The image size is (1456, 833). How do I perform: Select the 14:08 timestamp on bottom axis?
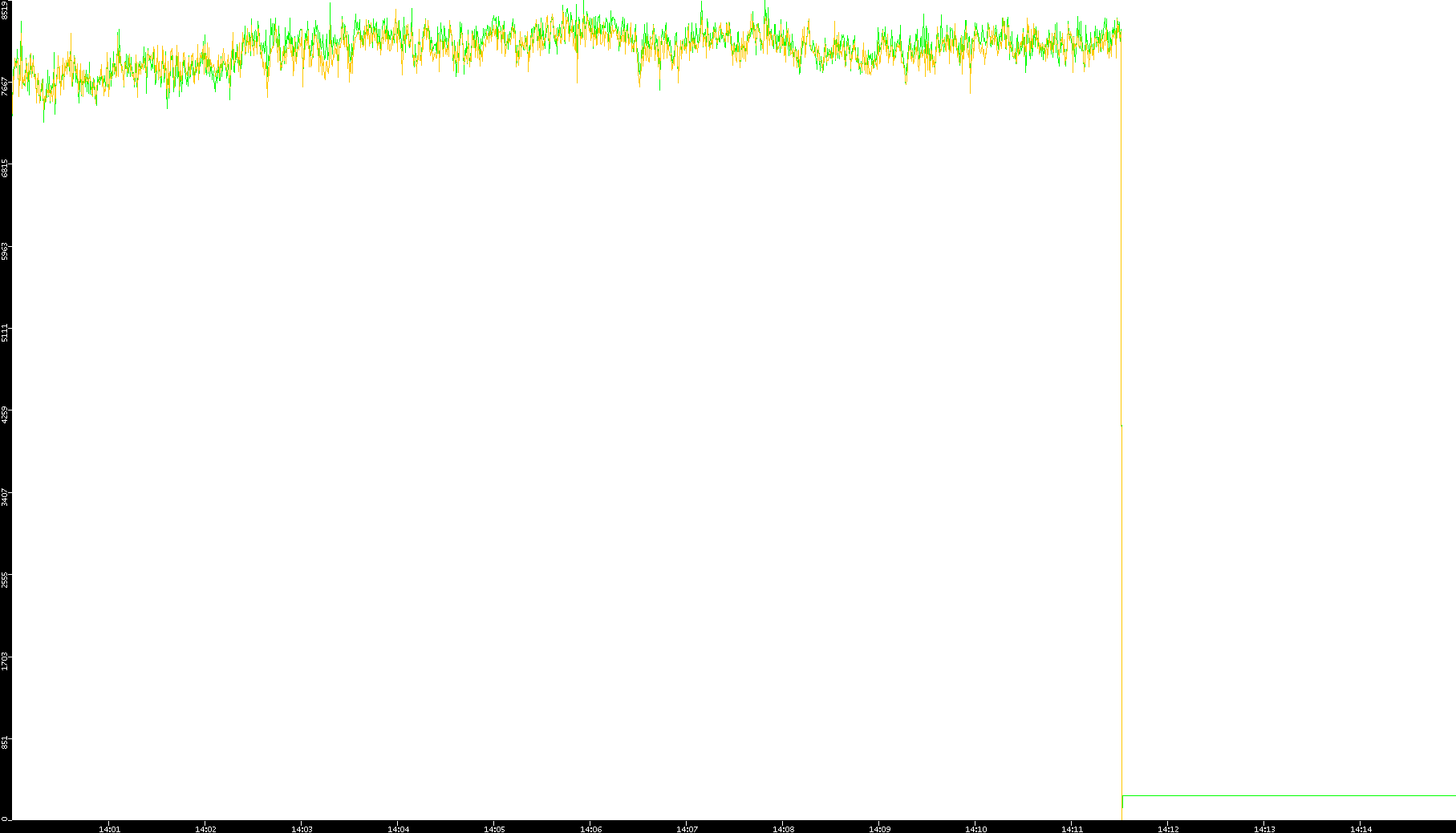pos(783,829)
